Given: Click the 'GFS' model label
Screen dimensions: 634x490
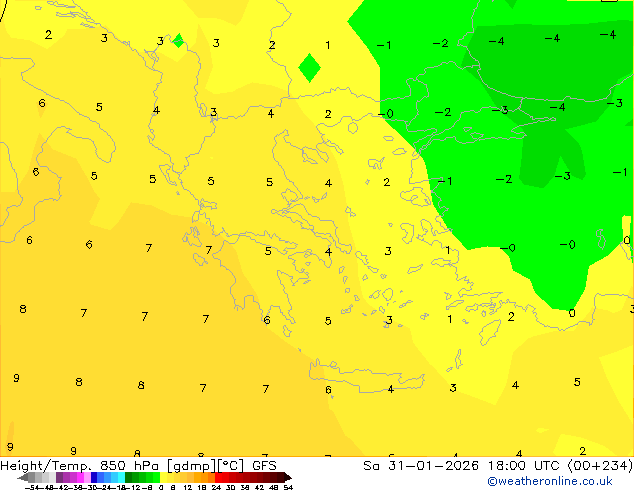Looking at the screenshot, I should point(264,466).
